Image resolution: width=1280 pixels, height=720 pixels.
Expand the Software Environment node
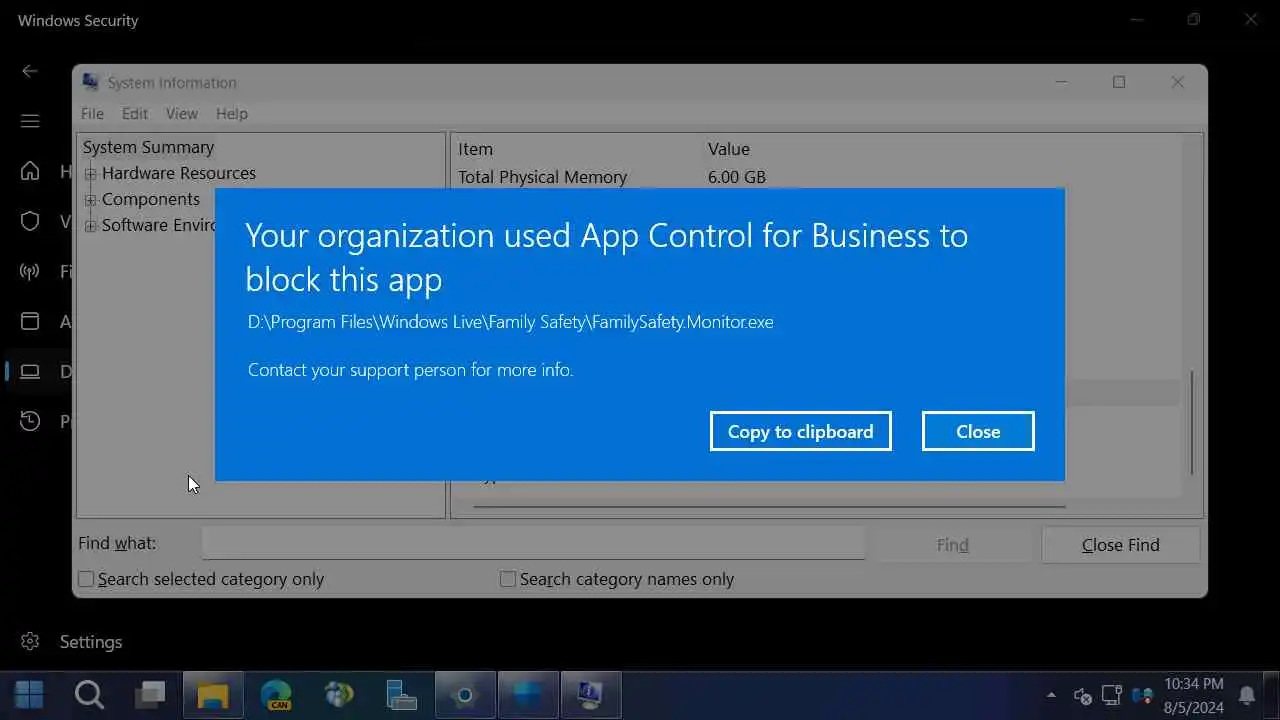pyautogui.click(x=90, y=226)
